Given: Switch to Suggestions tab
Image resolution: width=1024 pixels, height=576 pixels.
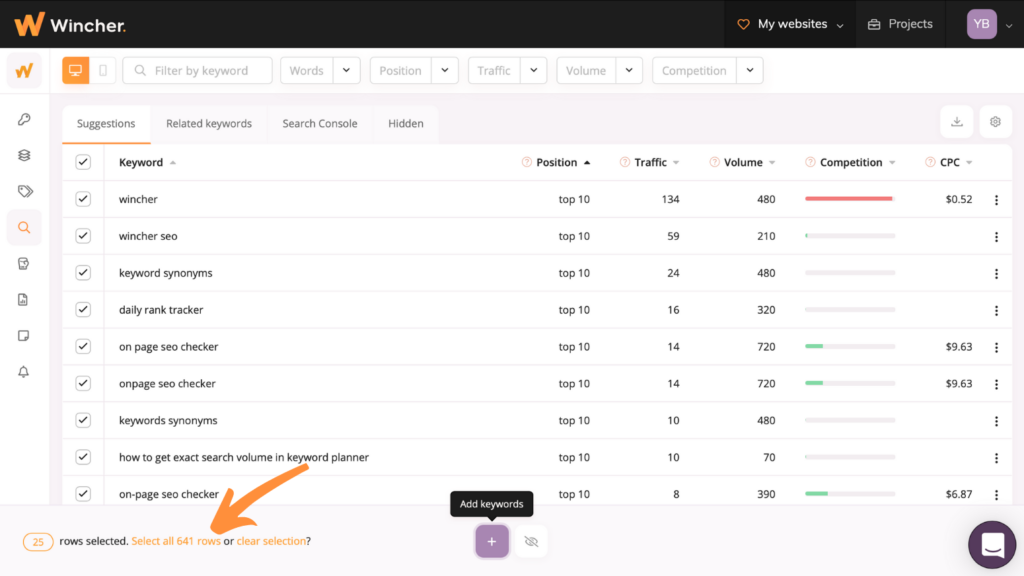Looking at the screenshot, I should [x=106, y=123].
